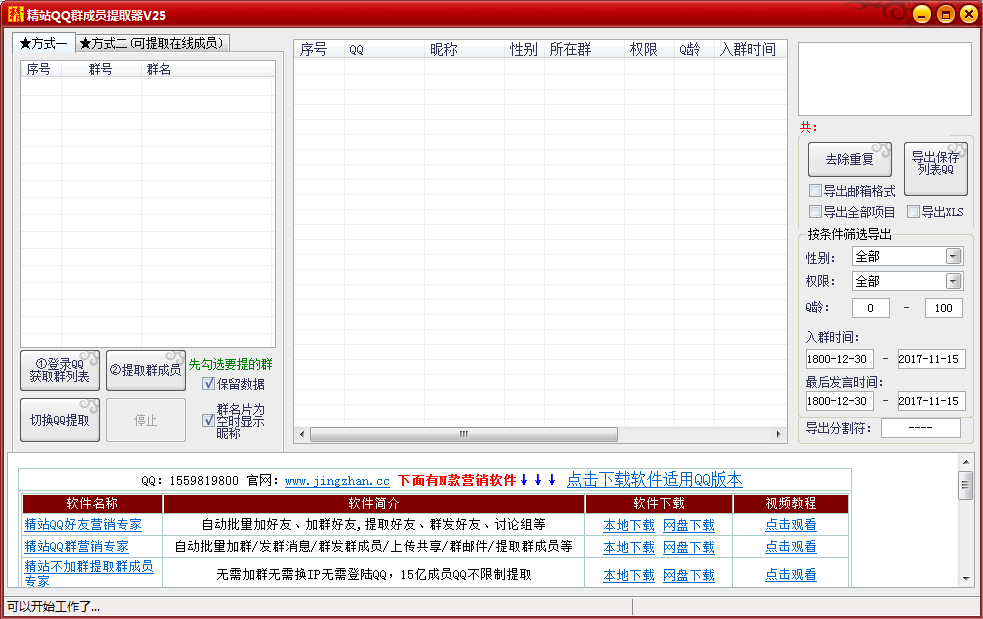Click 本地下载 for 精站QQ群营销专家

click(629, 547)
